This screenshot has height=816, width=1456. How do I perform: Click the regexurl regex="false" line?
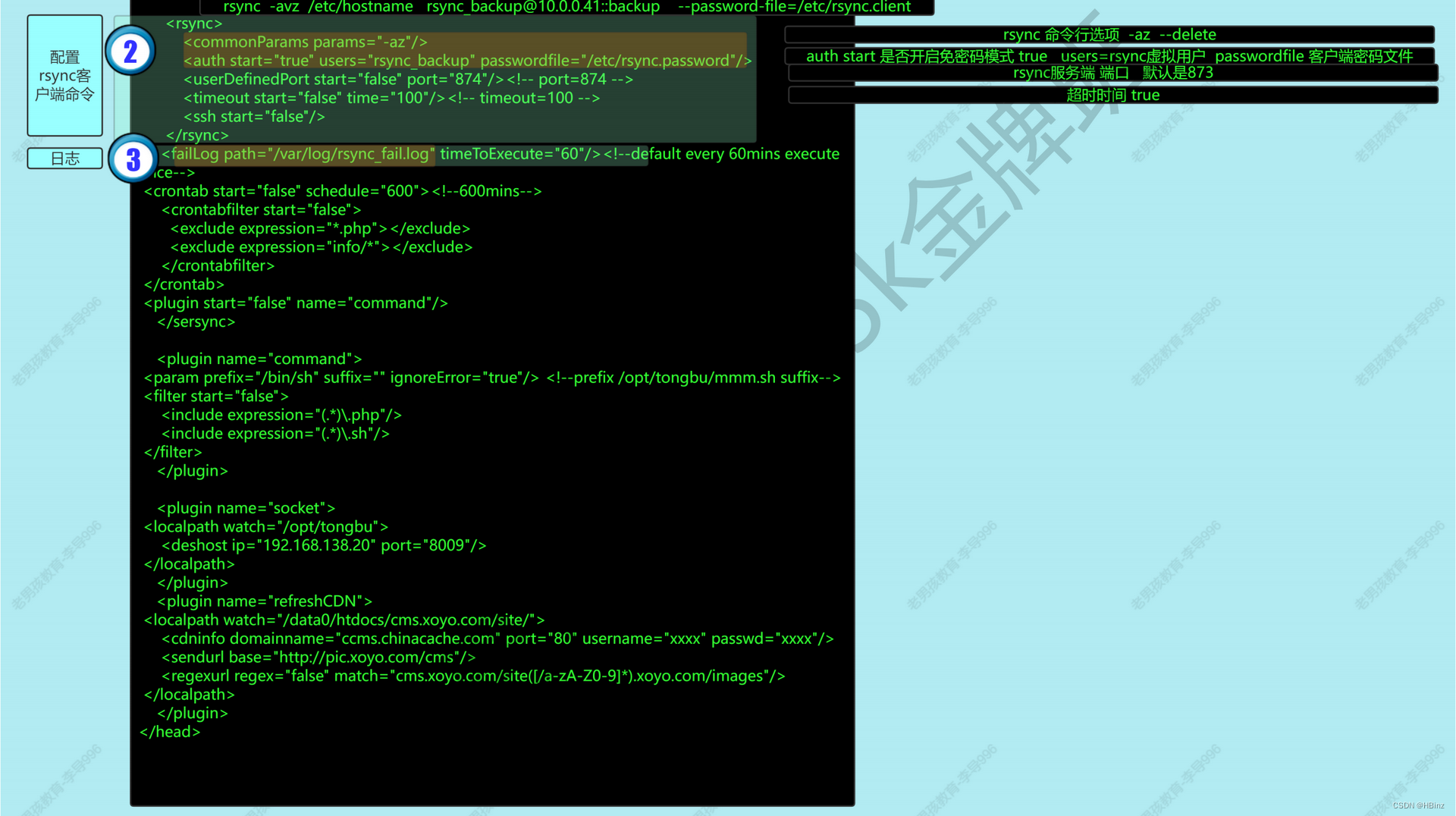tap(473, 676)
